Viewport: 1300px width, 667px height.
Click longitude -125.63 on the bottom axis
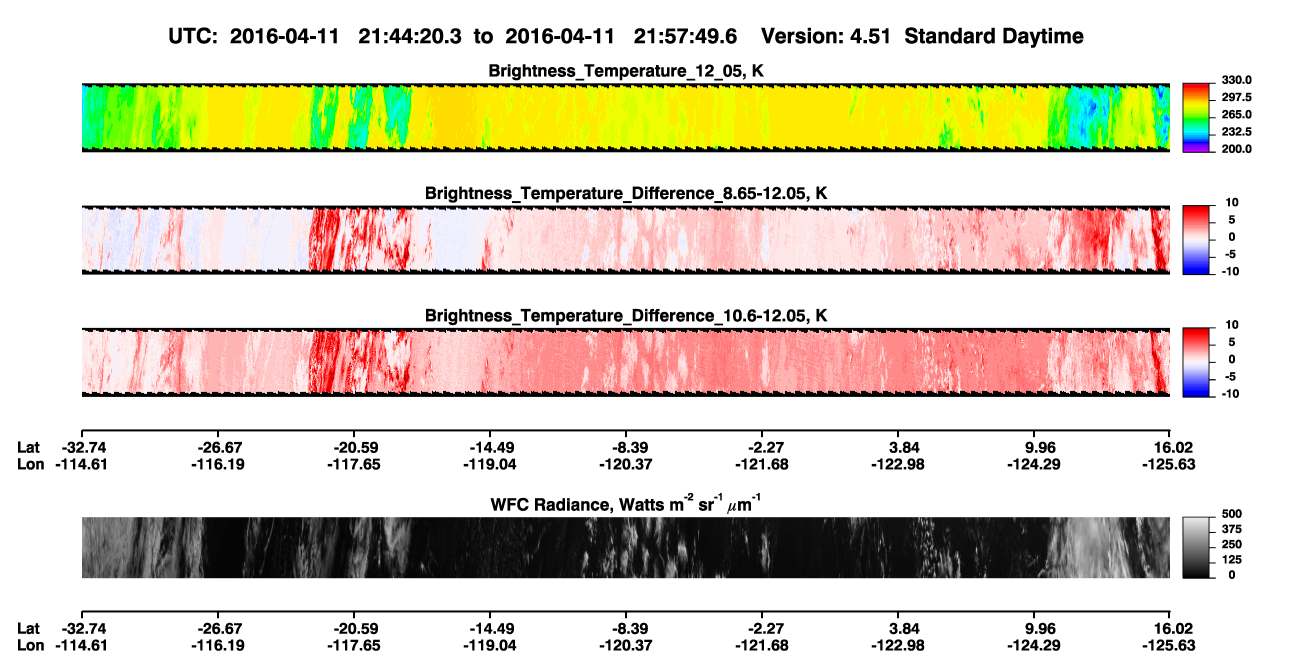pos(1170,645)
